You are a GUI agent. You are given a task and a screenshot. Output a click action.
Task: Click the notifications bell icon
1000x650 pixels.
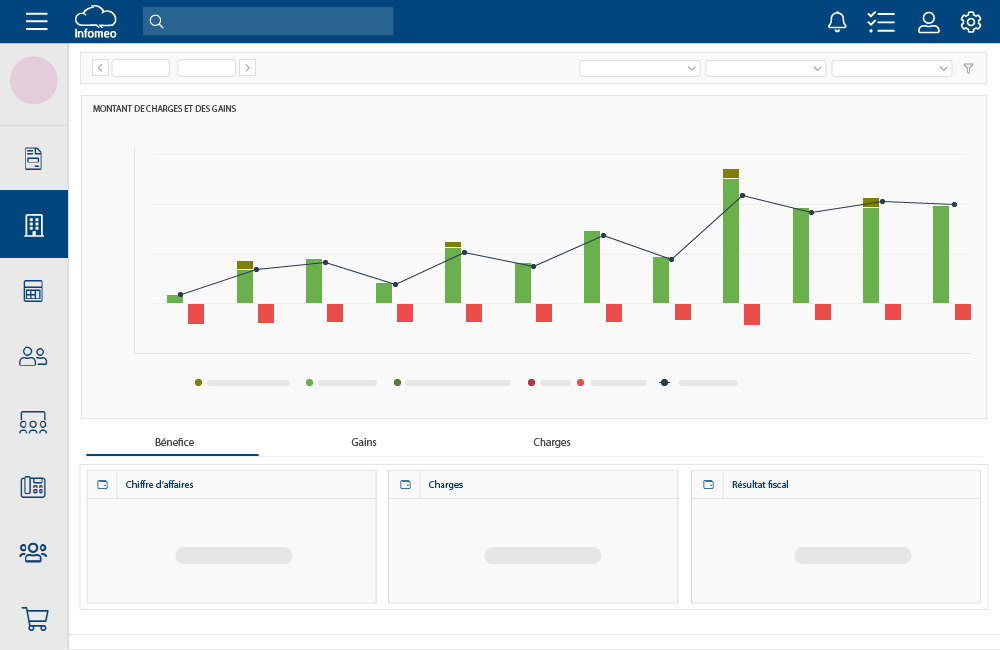[x=837, y=21]
